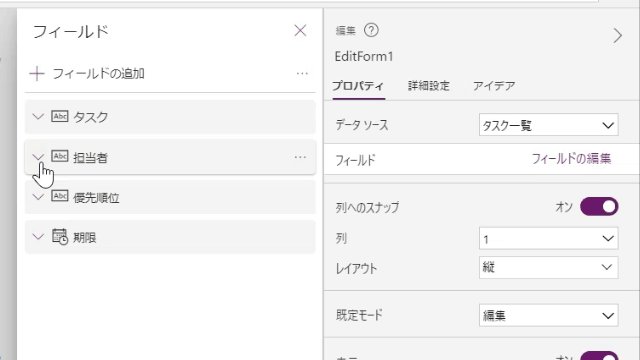Click the text type icon of 優先順位
Image resolution: width=640 pixels, height=360 pixels.
click(x=60, y=196)
